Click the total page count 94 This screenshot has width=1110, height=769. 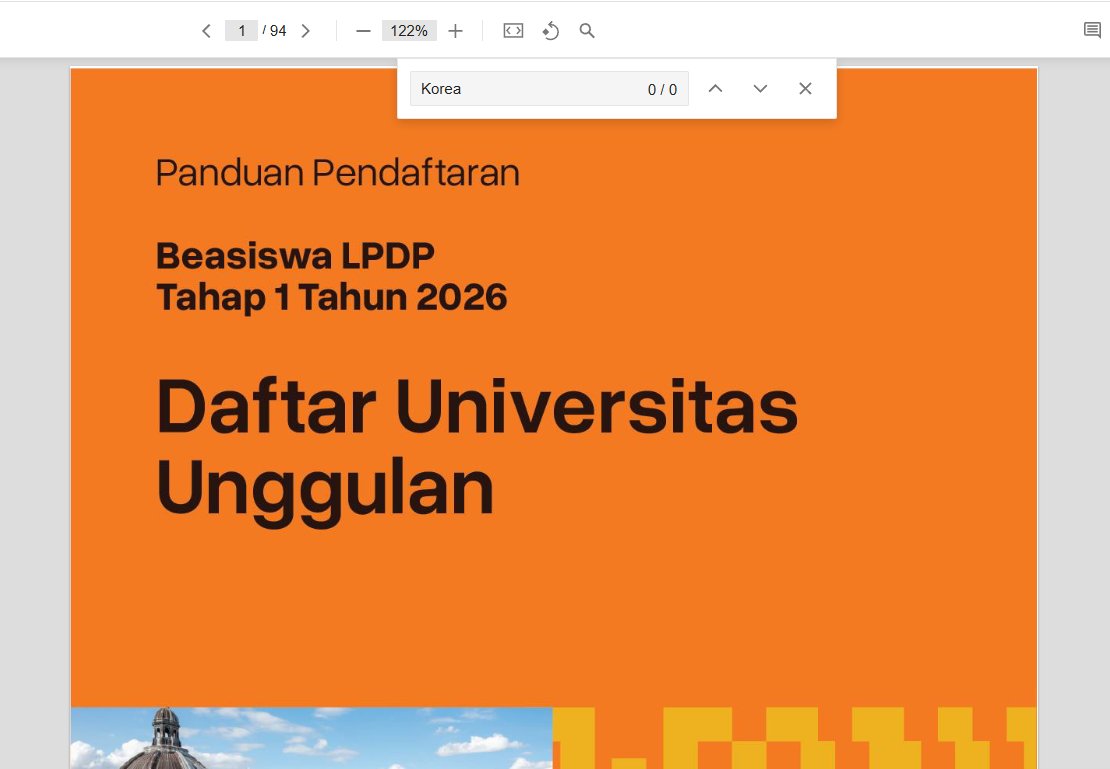pyautogui.click(x=278, y=31)
